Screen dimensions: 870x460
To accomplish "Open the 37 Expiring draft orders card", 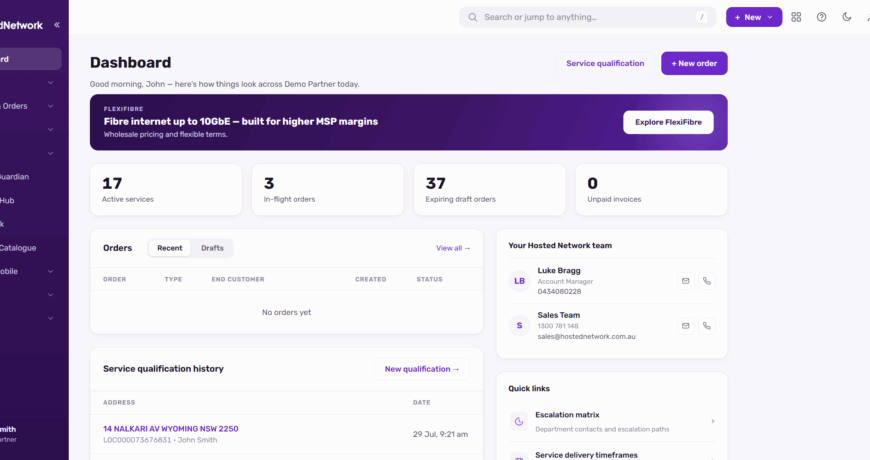I will point(489,189).
